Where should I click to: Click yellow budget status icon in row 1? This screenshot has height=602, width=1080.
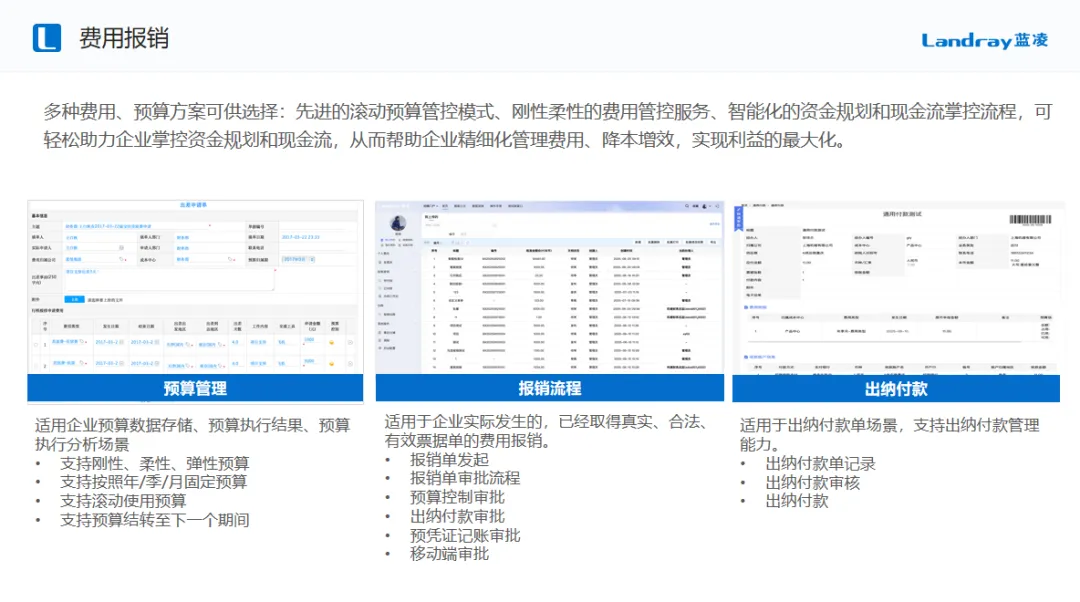(x=332, y=343)
